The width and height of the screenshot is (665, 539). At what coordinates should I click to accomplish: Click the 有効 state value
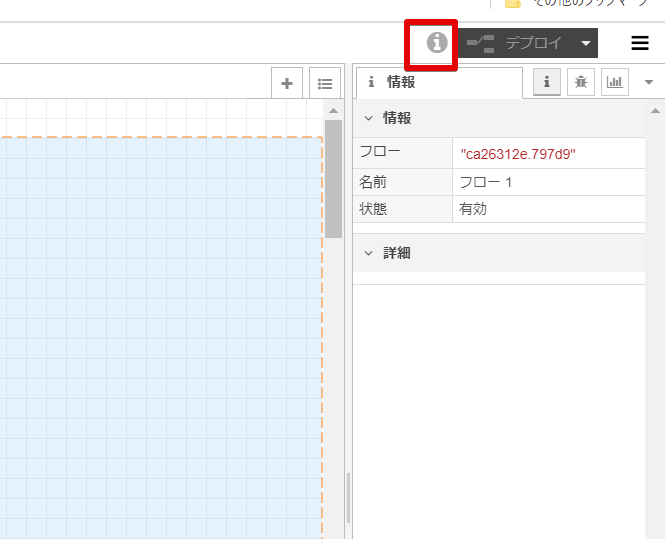tap(473, 209)
